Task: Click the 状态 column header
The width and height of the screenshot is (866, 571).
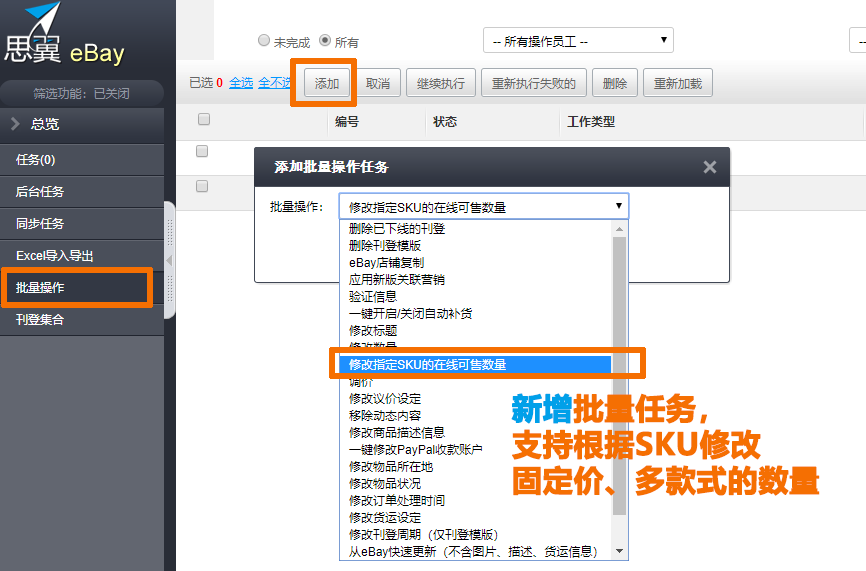Action: coord(445,121)
